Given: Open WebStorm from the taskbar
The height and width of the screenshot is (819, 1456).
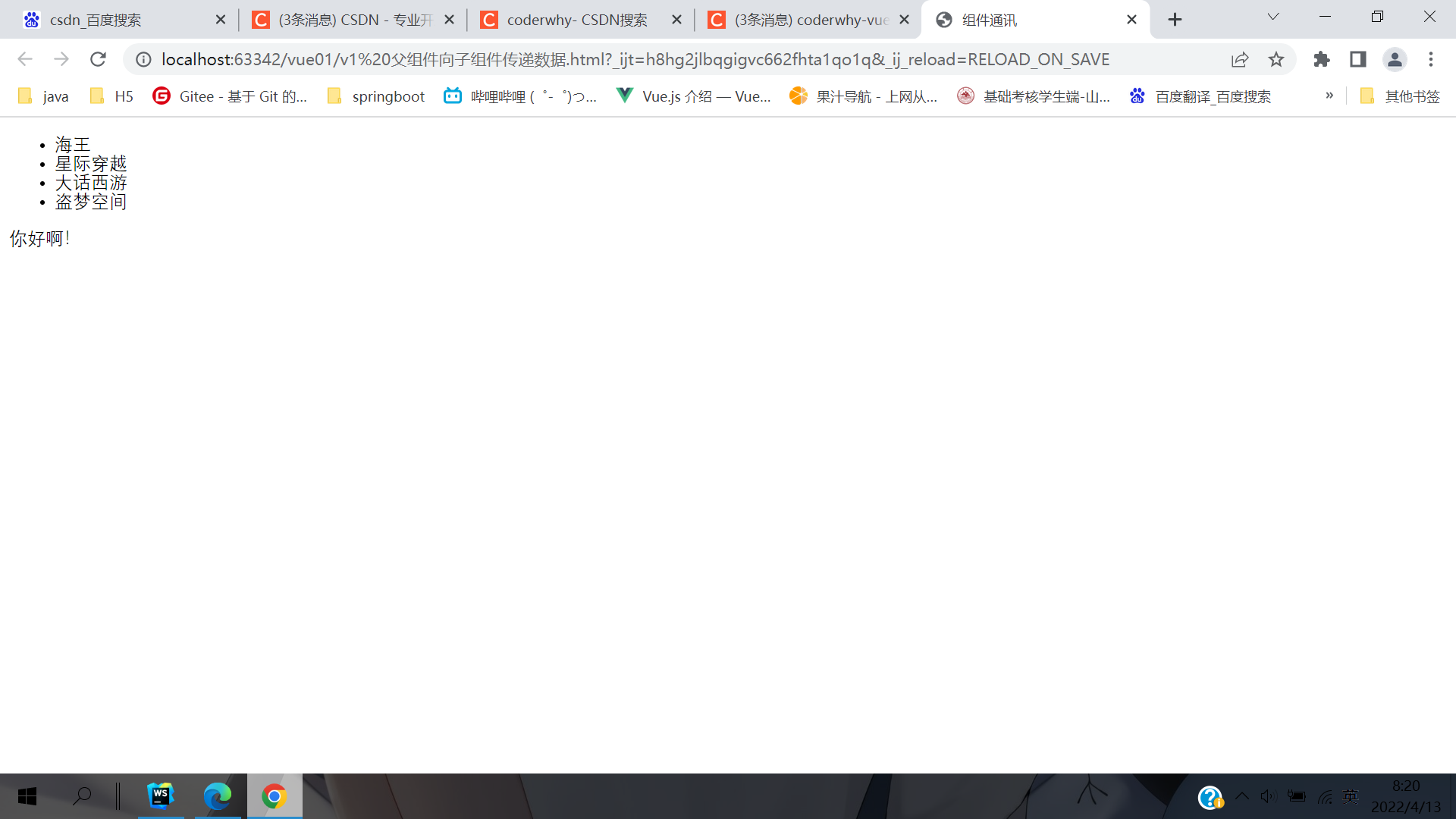Looking at the screenshot, I should click(161, 795).
